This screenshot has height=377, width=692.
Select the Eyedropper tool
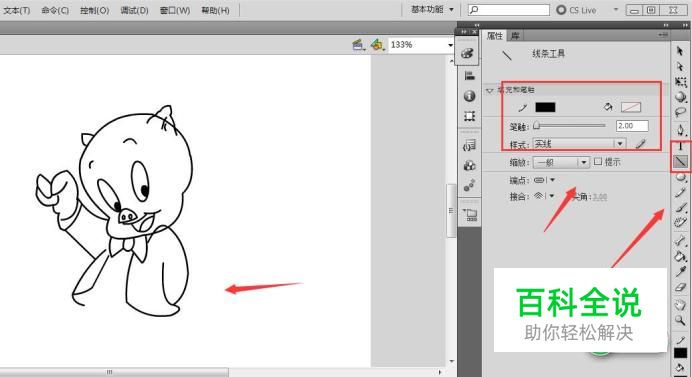coord(681,271)
